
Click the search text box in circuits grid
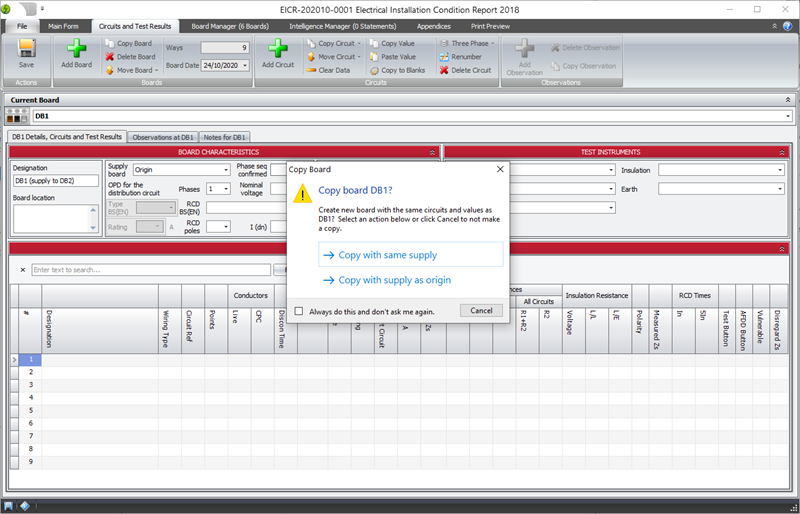point(151,270)
